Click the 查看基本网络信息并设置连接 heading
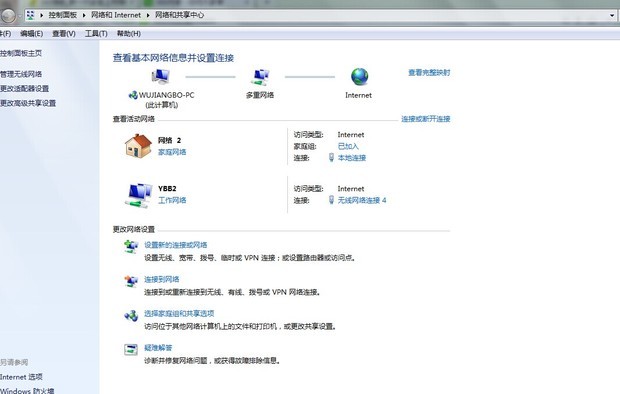The image size is (620, 394). tap(173, 58)
